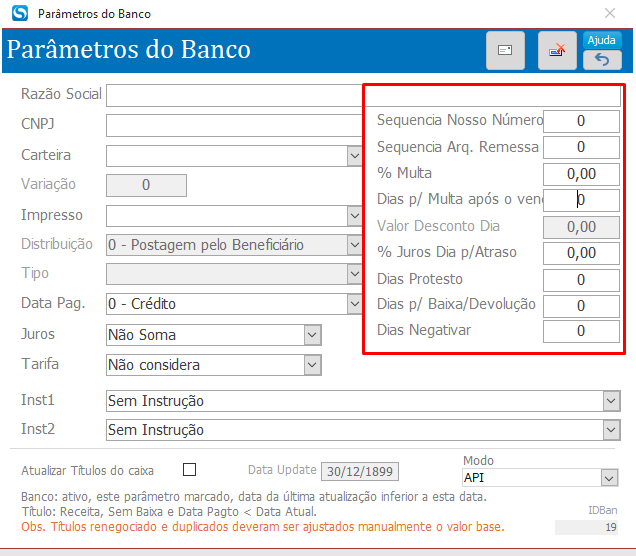636x556 pixels.
Task: Close the Parâmetros do Banco window
Action: [x=610, y=14]
